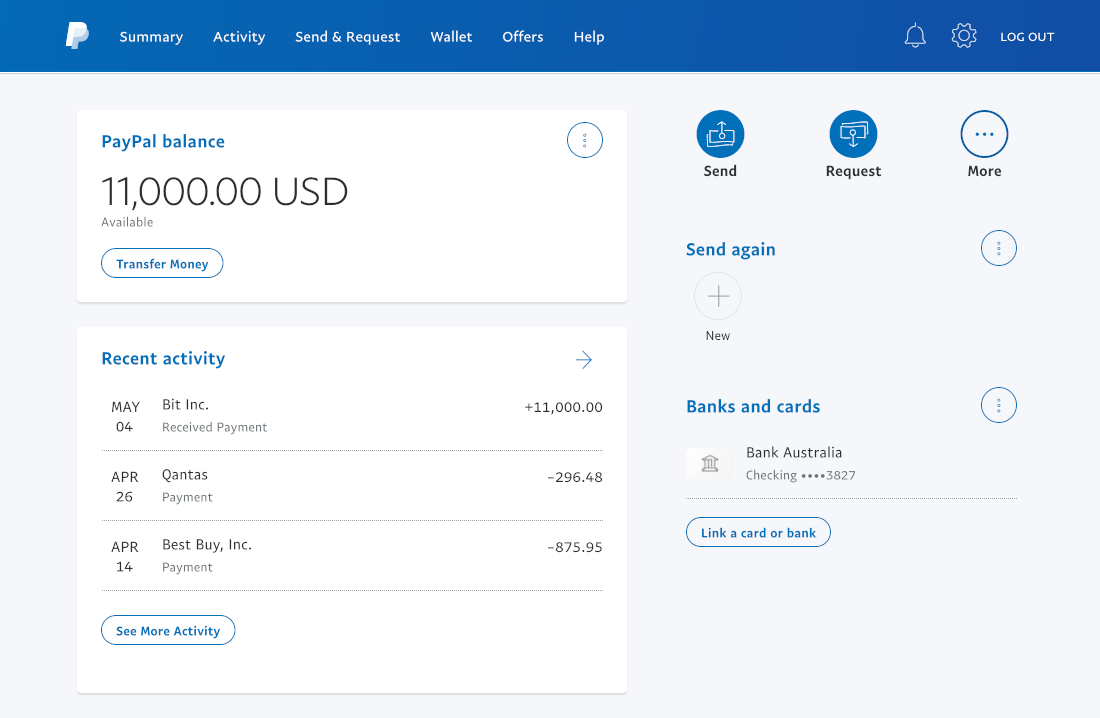
Task: Click the Request money icon
Action: pyautogui.click(x=853, y=133)
